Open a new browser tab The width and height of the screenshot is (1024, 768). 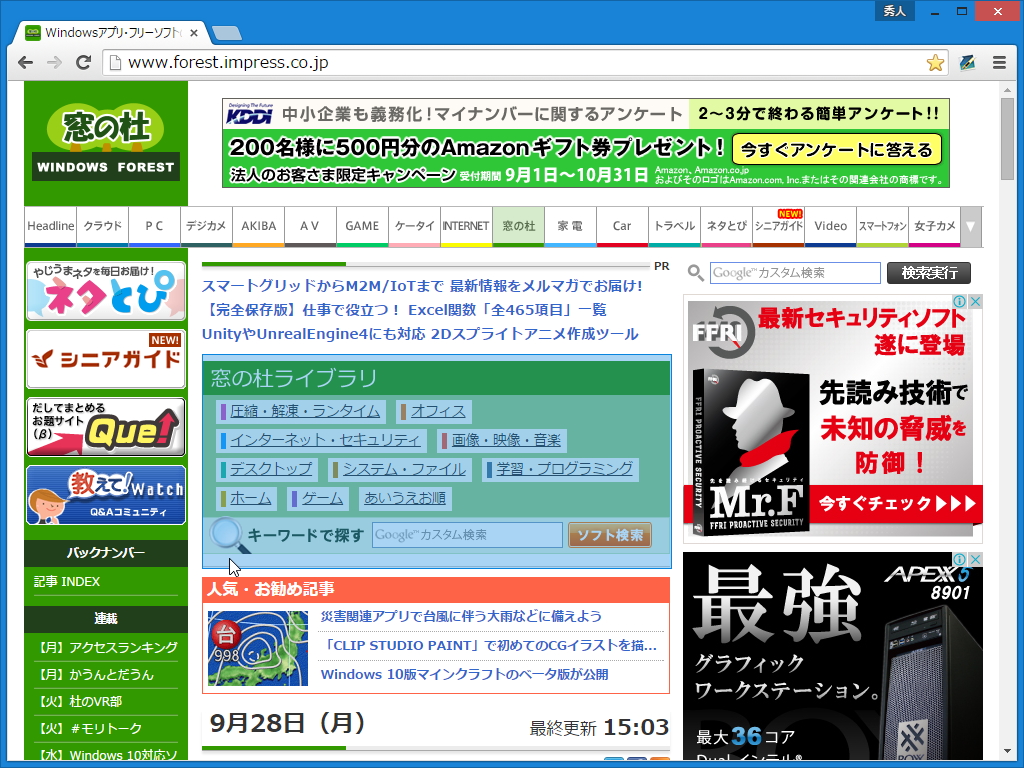tap(227, 33)
